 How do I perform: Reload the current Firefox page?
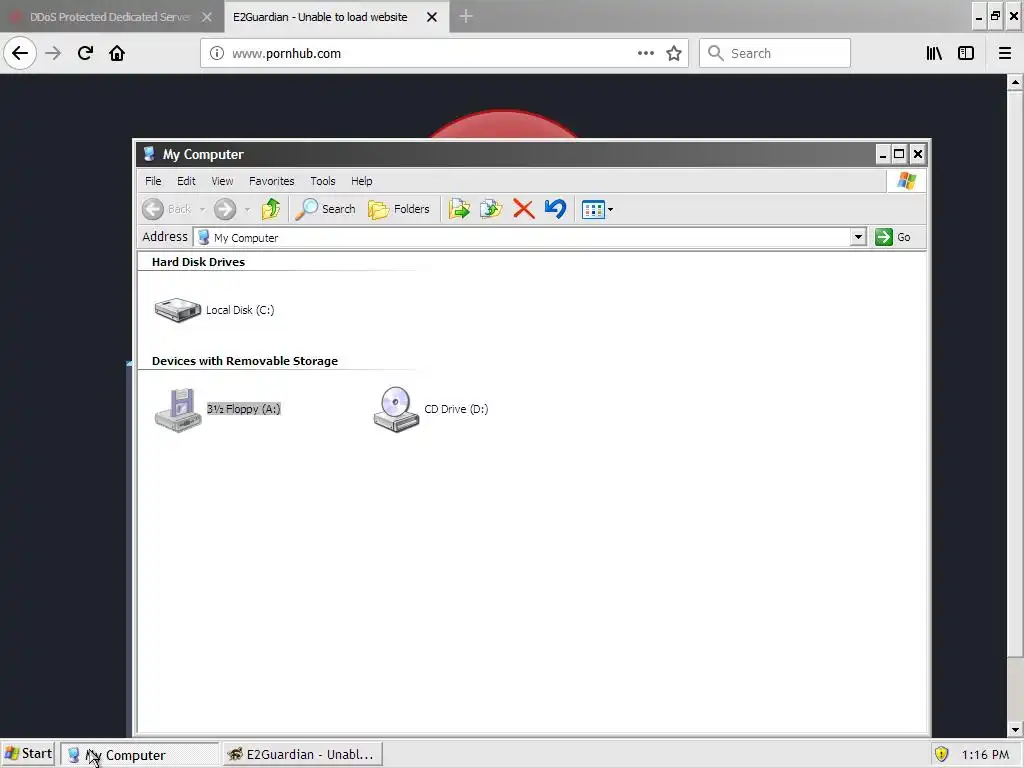(x=85, y=53)
